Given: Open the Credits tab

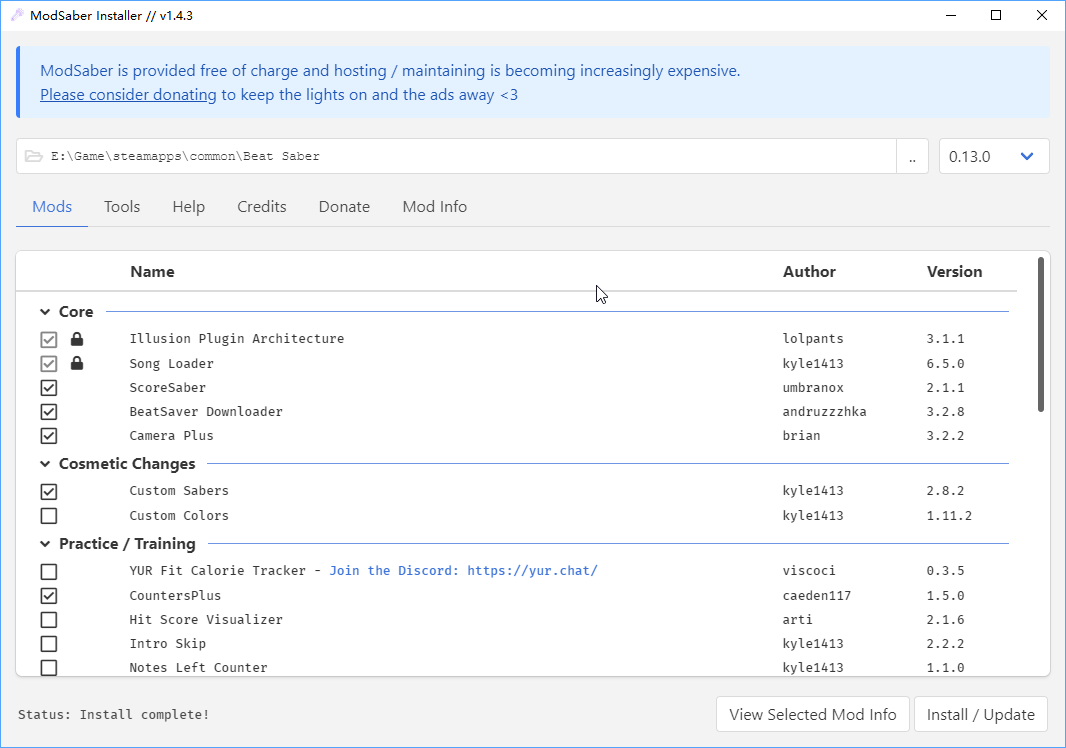Looking at the screenshot, I should tap(262, 207).
